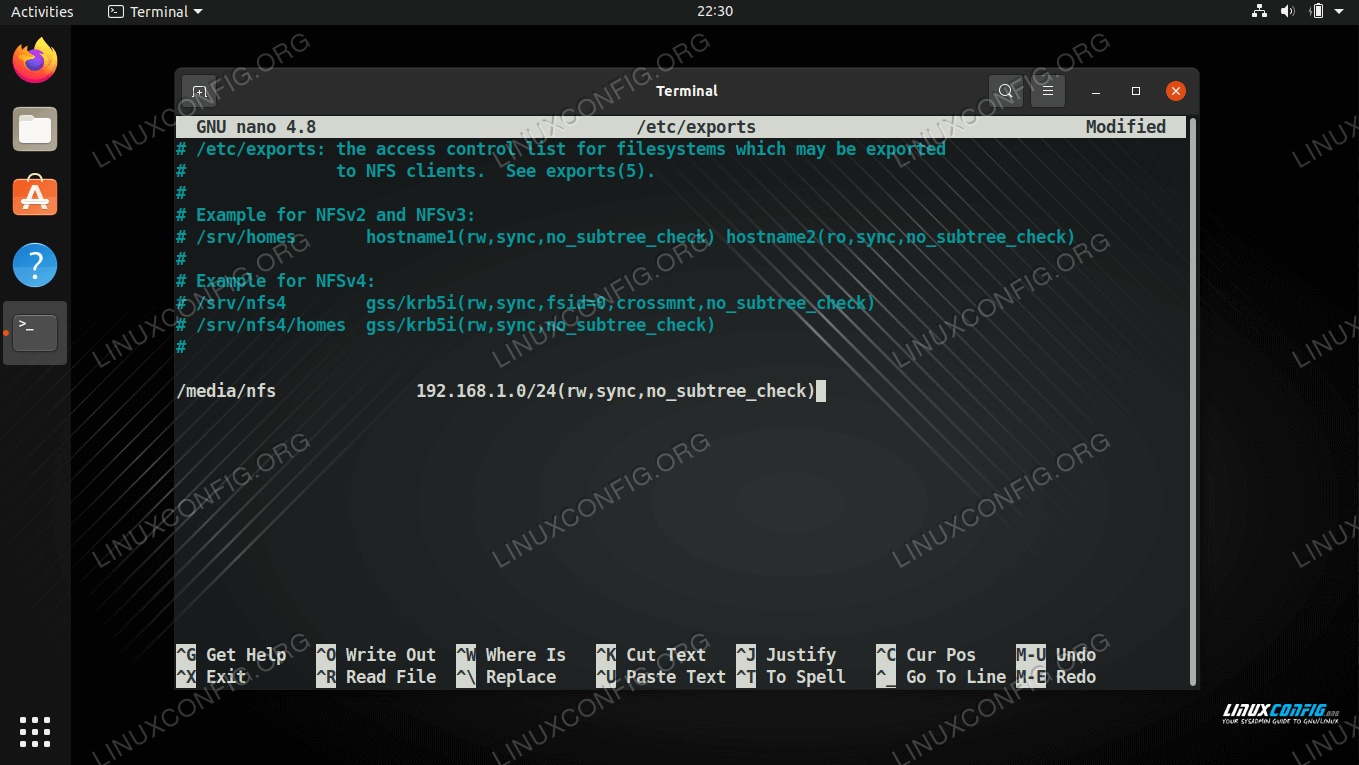This screenshot has height=765, width=1359.
Task: Expand the system menu arrow
Action: pyautogui.click(x=1341, y=12)
